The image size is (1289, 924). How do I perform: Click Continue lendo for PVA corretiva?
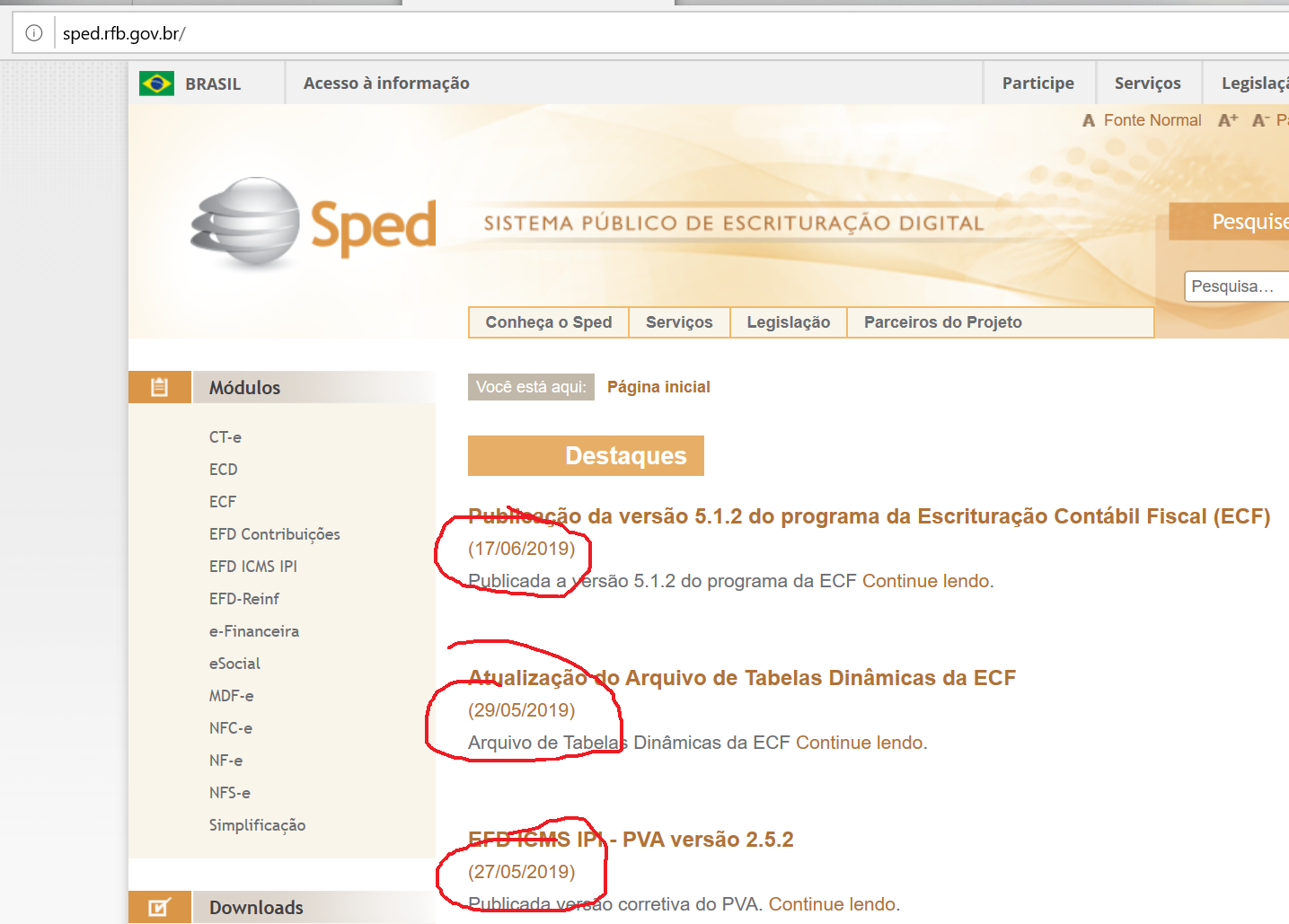pyautogui.click(x=832, y=904)
